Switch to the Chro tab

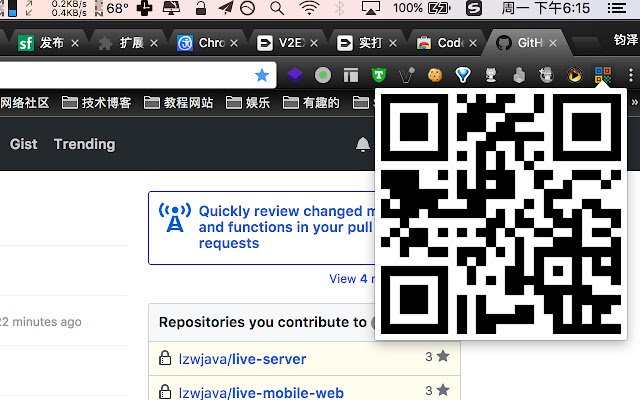pyautogui.click(x=207, y=43)
